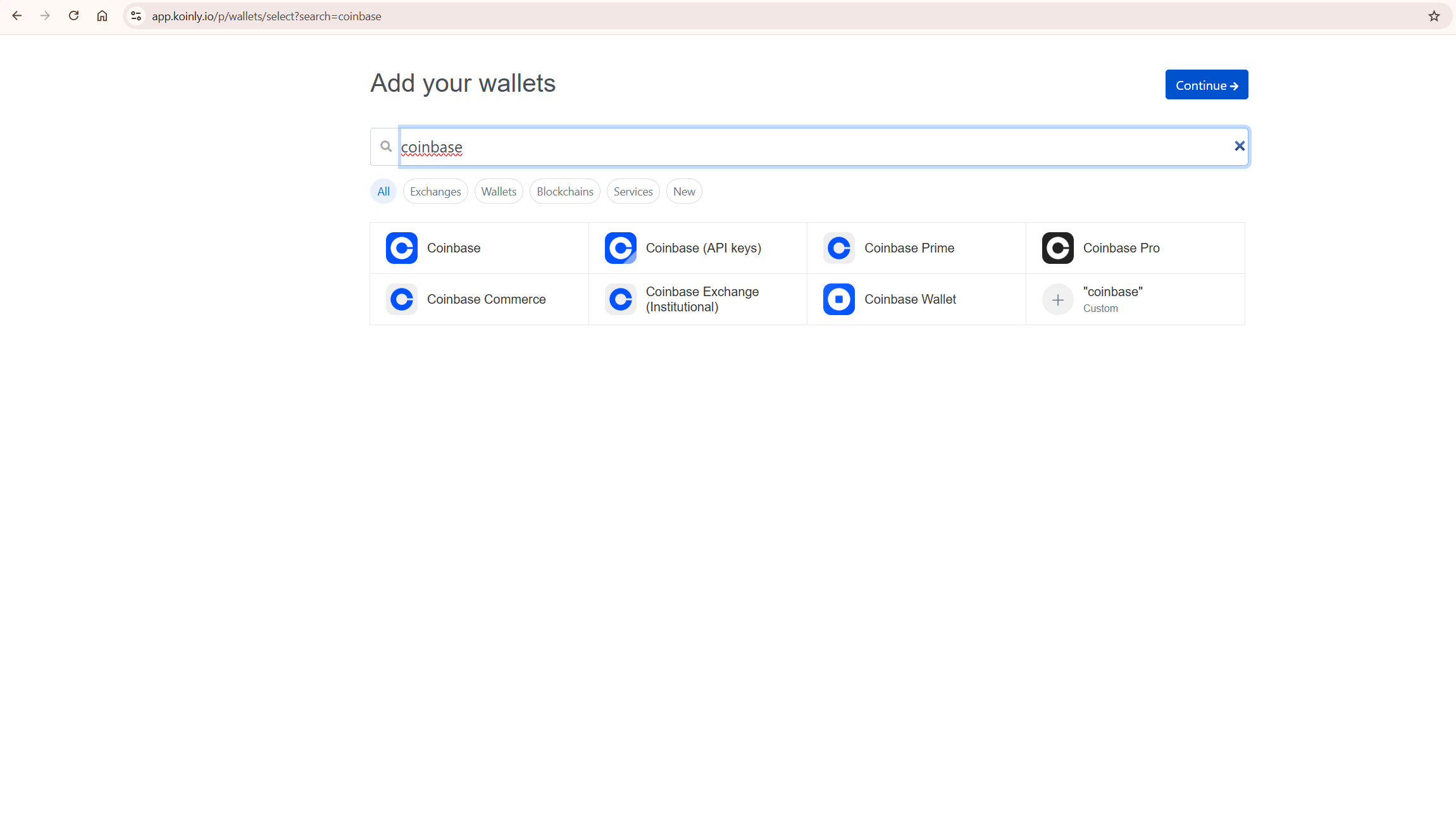Select the Coinbase Commerce icon

click(x=401, y=299)
